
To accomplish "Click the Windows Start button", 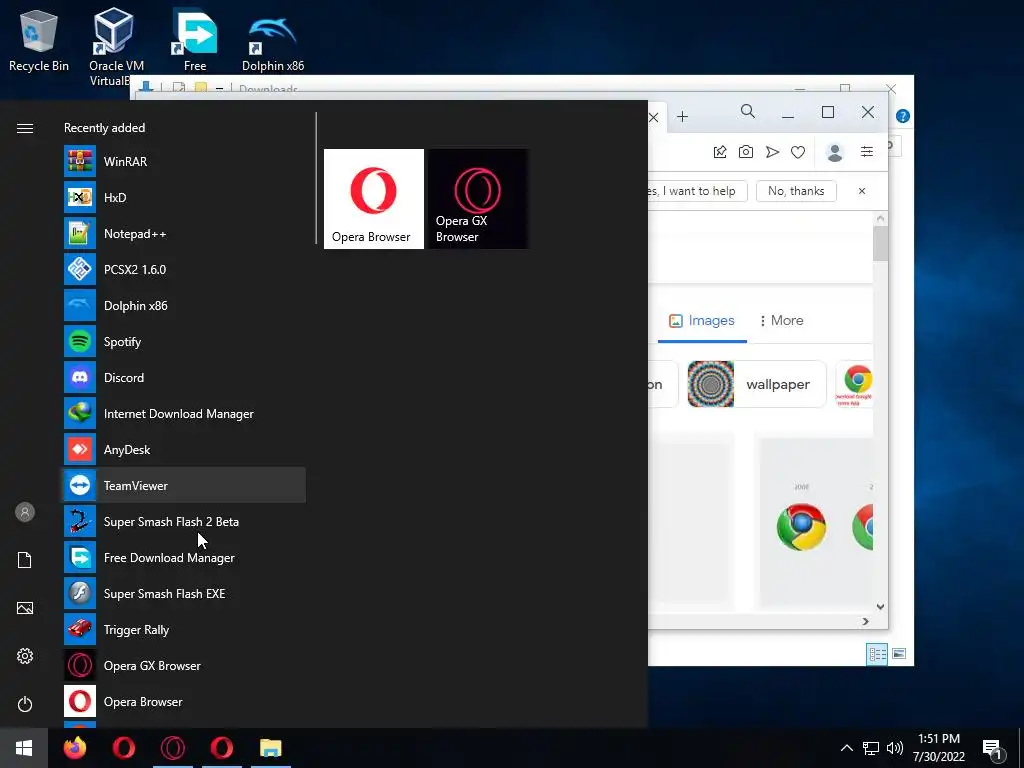I will click(24, 748).
